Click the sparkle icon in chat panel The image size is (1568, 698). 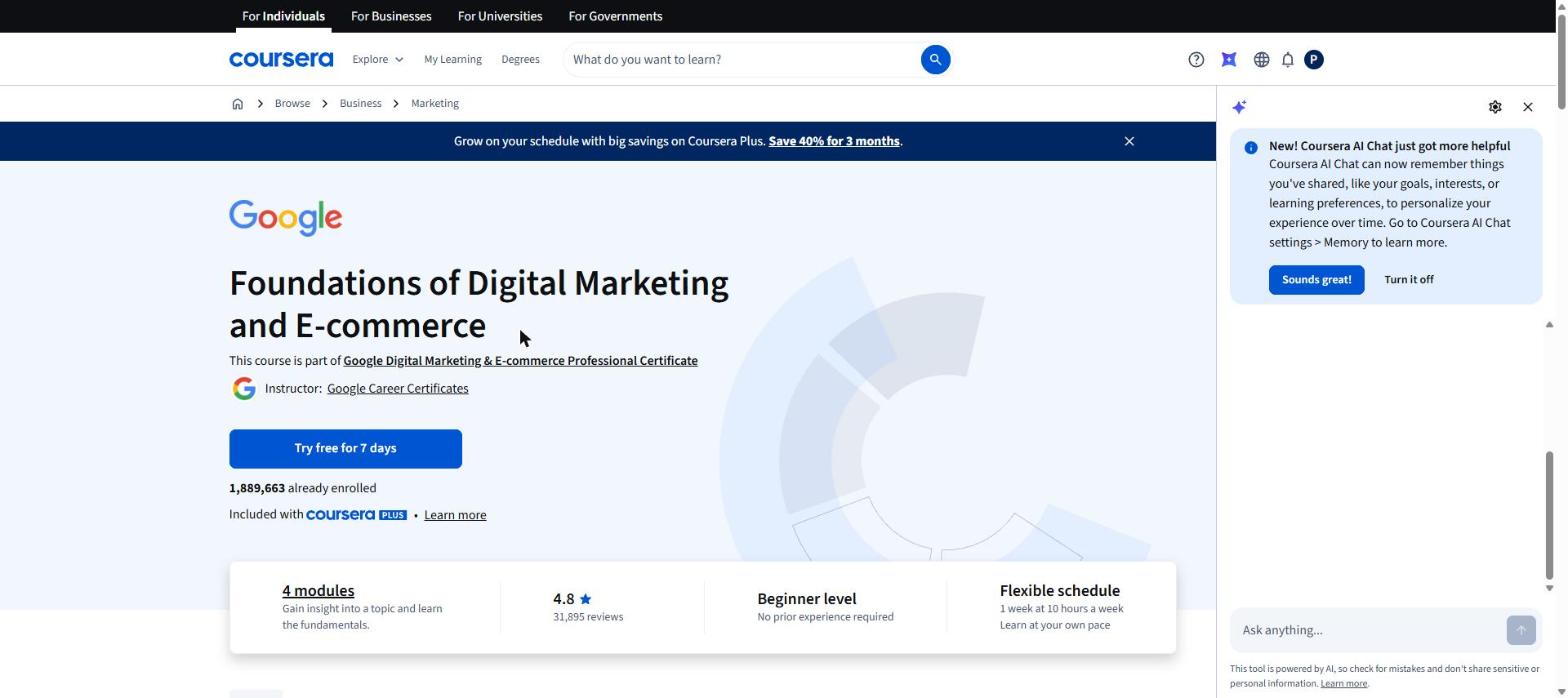(1240, 107)
